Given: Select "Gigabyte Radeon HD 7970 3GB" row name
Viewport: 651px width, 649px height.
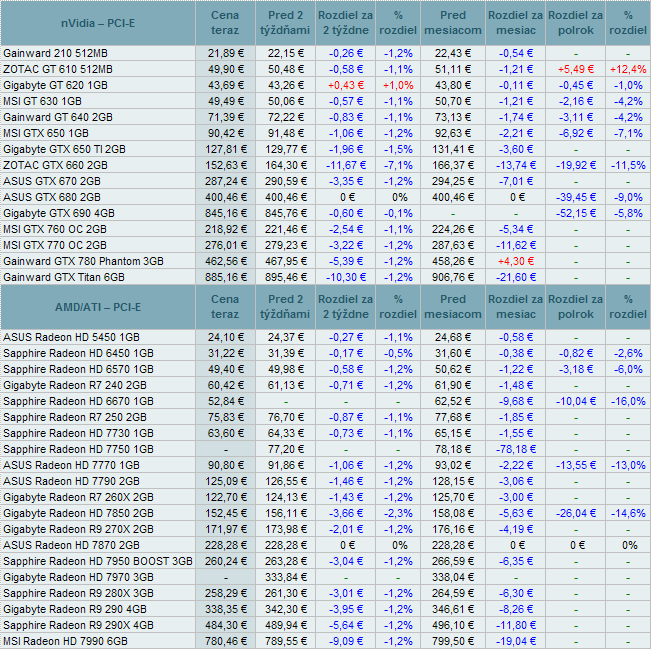Looking at the screenshot, I should point(78,577).
